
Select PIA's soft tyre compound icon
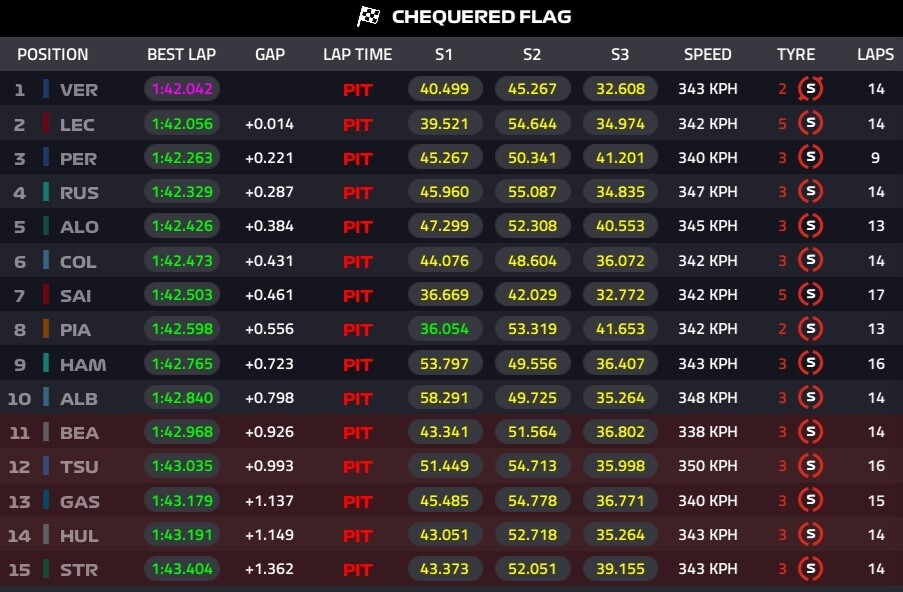811,330
